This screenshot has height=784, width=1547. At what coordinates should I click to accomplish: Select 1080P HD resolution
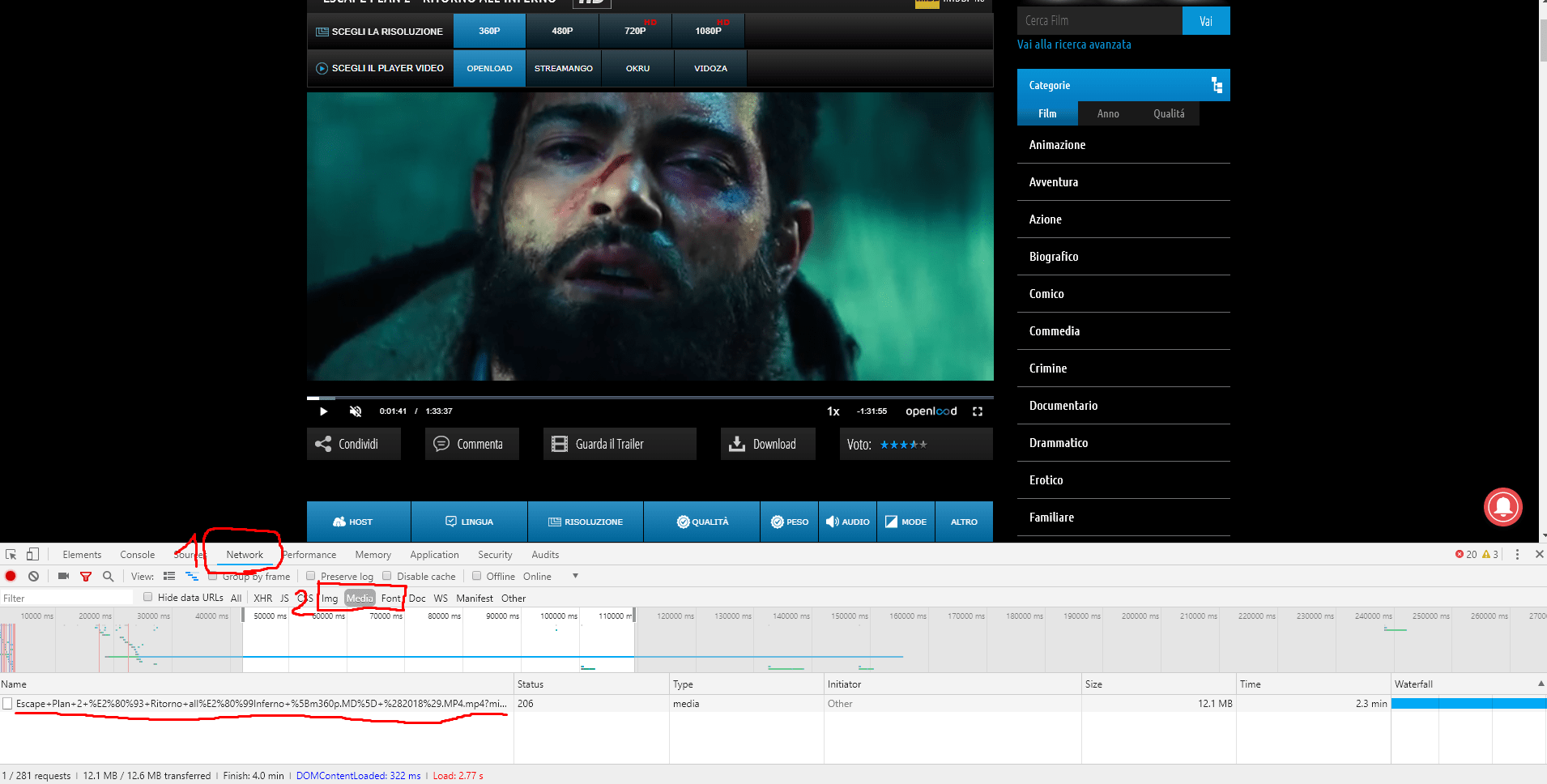pyautogui.click(x=708, y=31)
